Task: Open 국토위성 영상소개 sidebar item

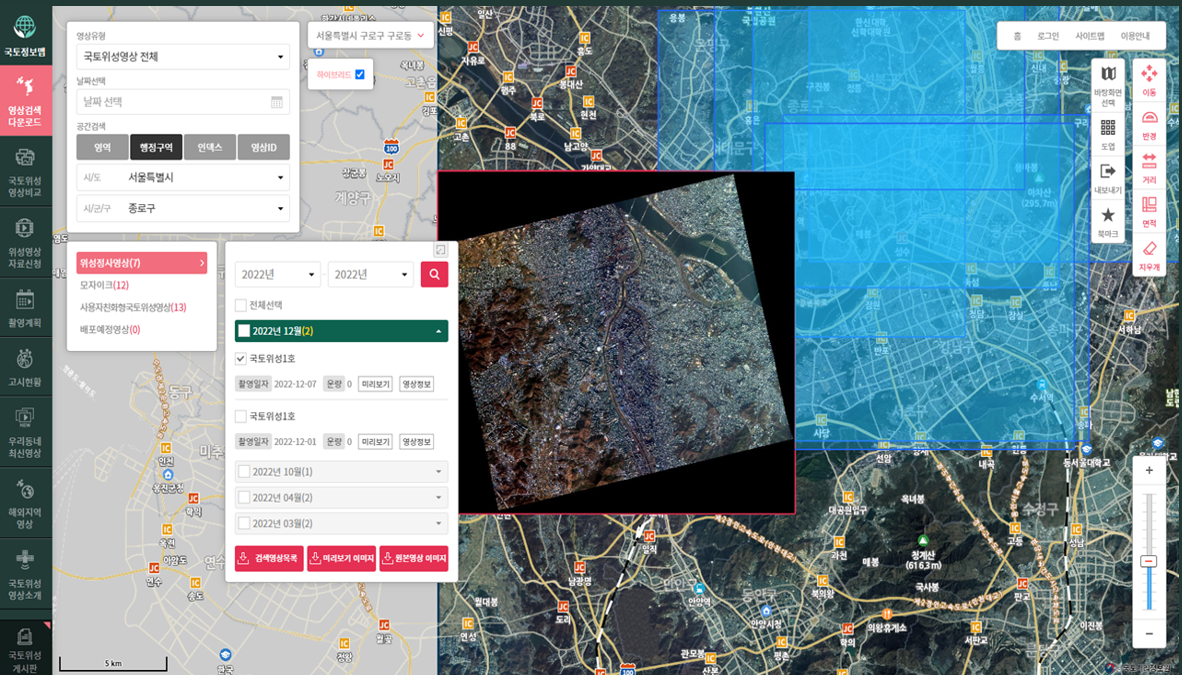Action: (x=25, y=574)
